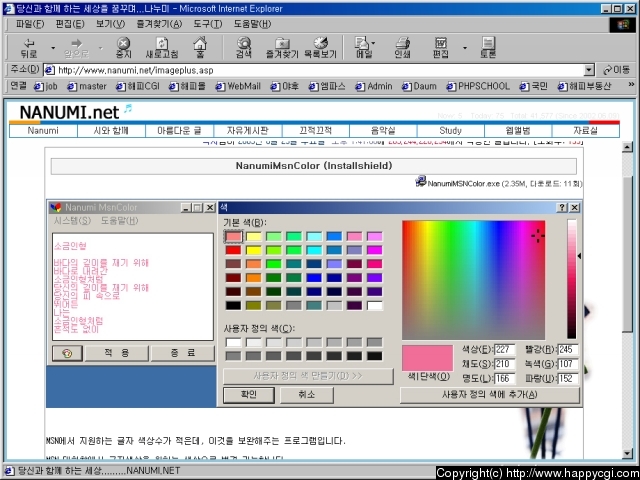Click the help question mark in color dialog
Image resolution: width=640 pixels, height=480 pixels.
562,207
